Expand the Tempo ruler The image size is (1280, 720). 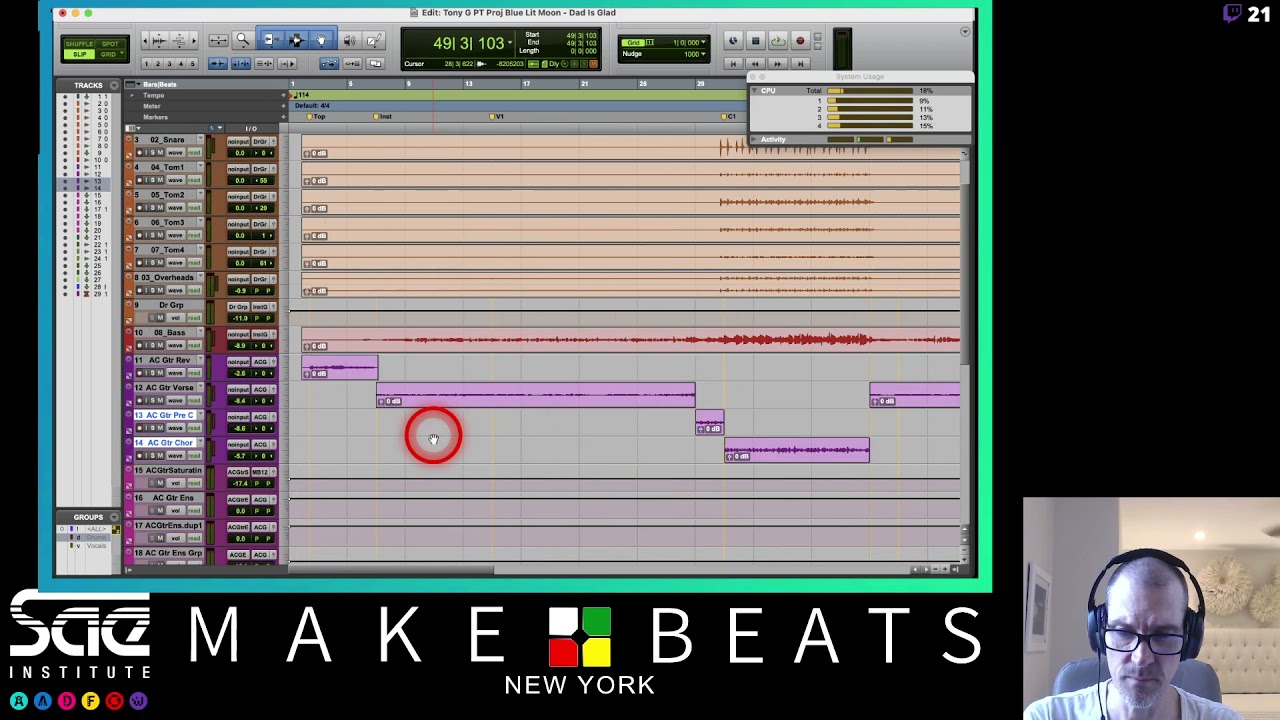click(x=132, y=95)
